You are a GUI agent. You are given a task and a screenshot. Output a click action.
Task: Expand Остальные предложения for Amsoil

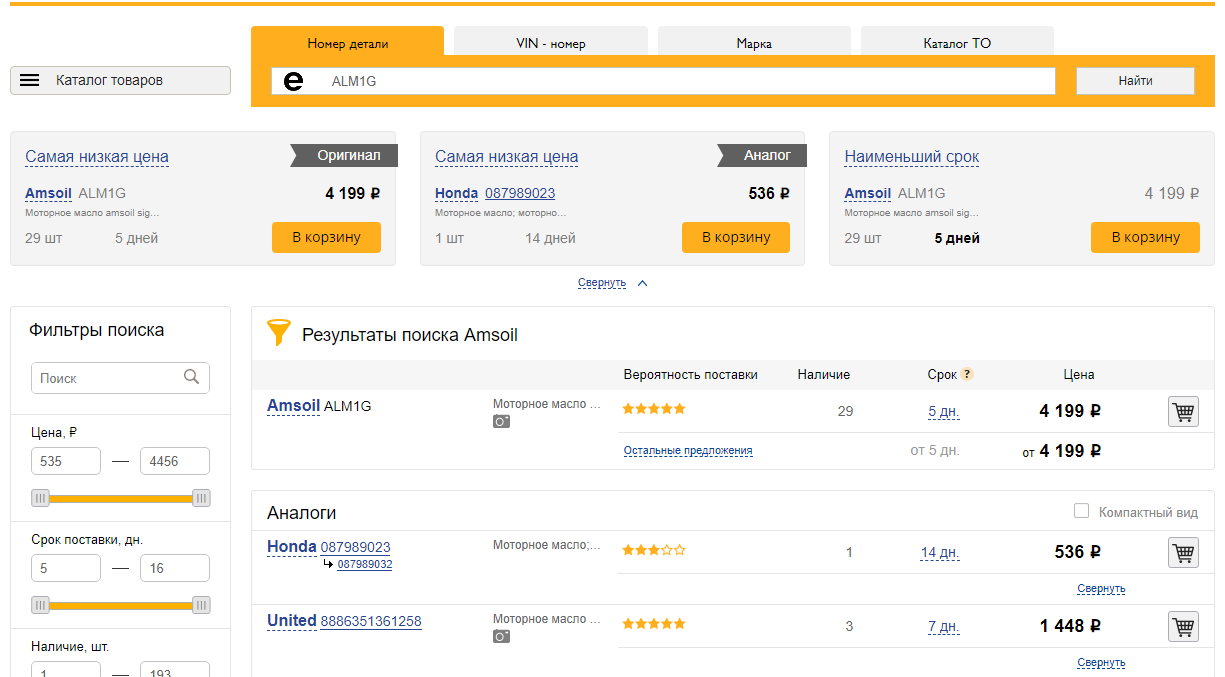click(688, 451)
